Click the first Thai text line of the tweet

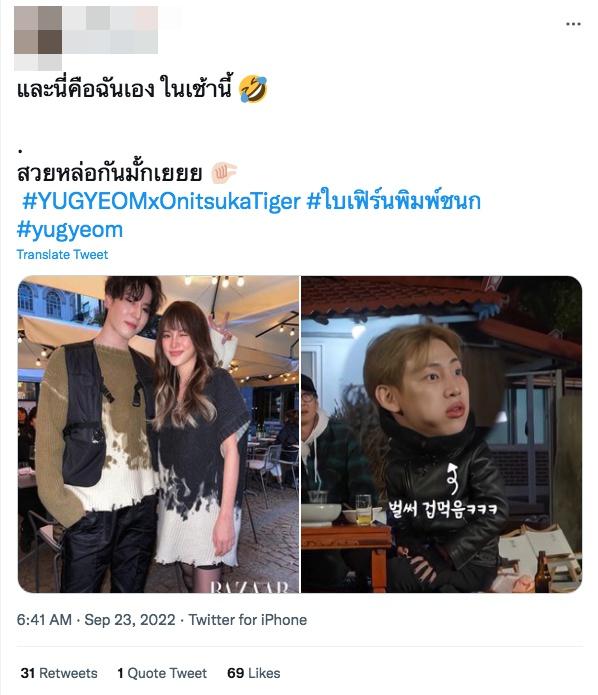click(x=124, y=88)
